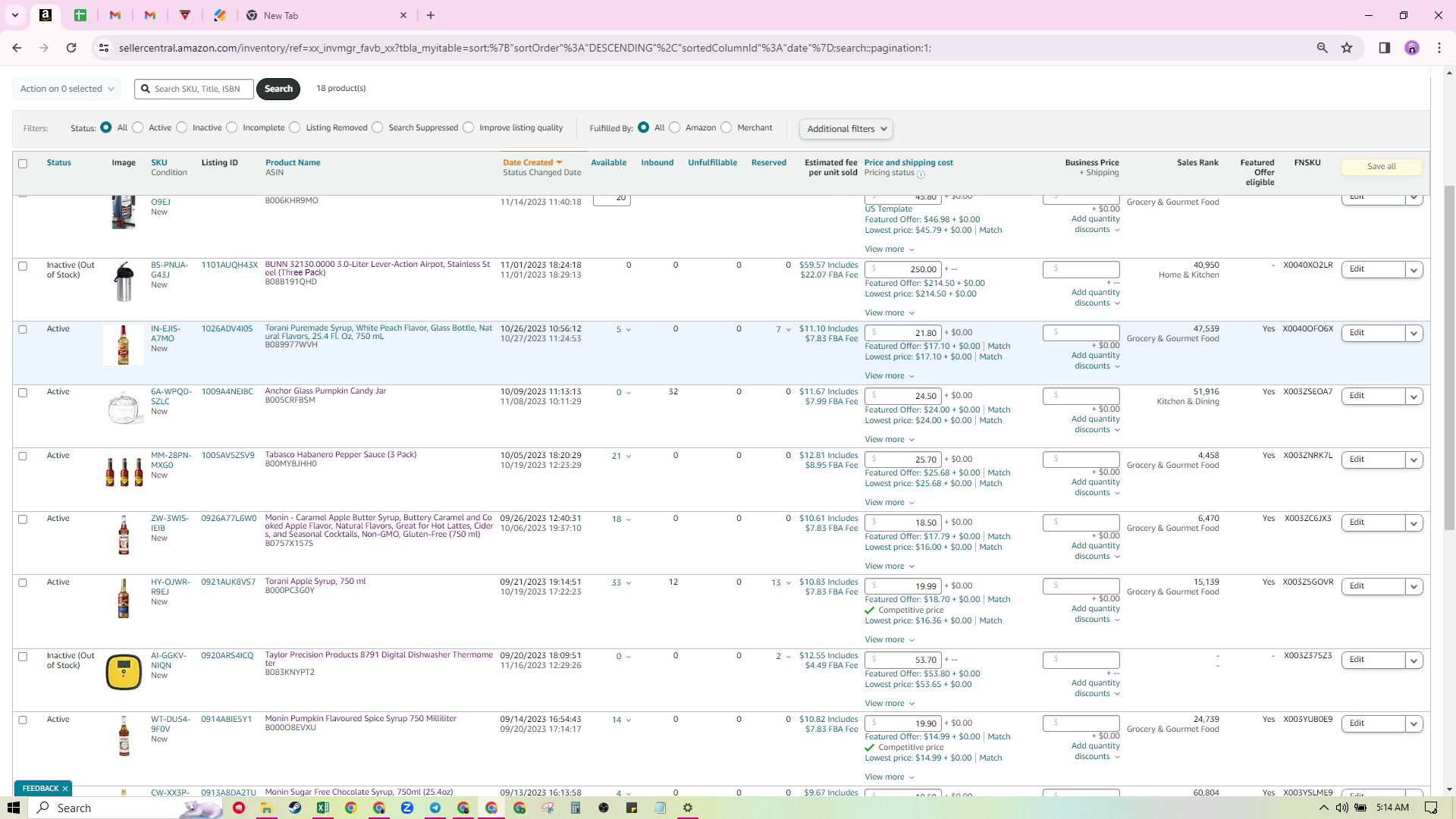Open the Amazon Seller Central browser tab
The height and width of the screenshot is (819, 1456).
(x=45, y=15)
